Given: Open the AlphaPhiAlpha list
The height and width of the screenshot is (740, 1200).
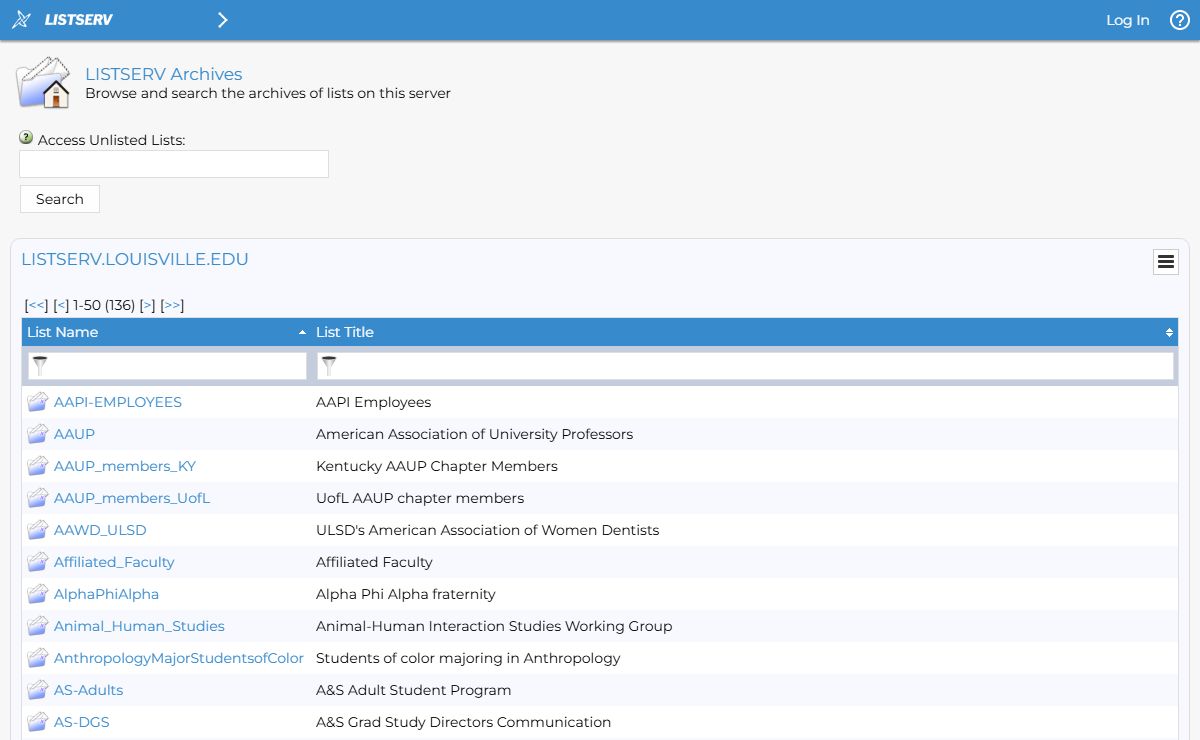Looking at the screenshot, I should coord(106,594).
